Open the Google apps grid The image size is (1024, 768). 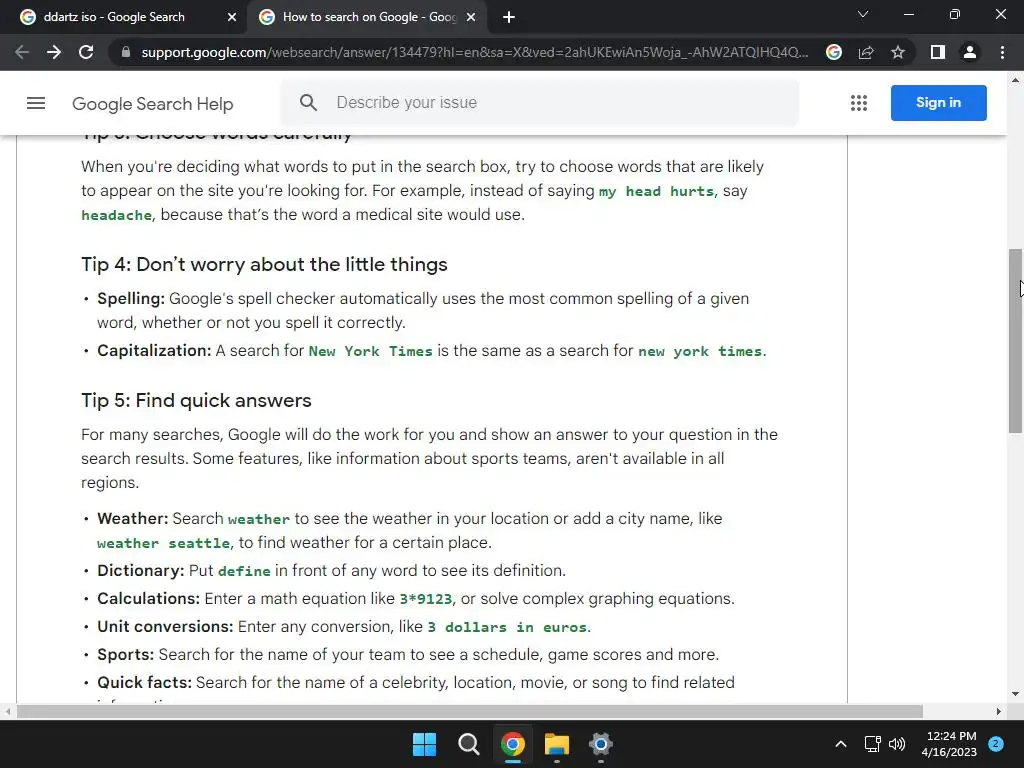[859, 103]
